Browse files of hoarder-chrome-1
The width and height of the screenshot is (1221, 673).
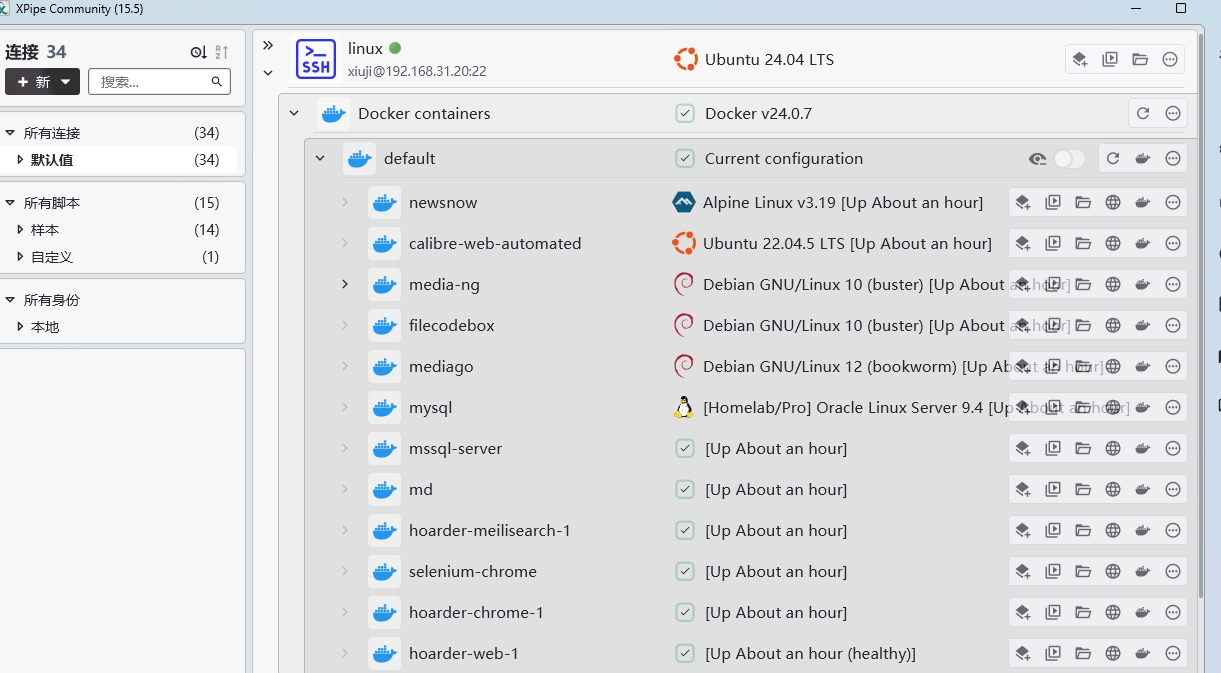pyautogui.click(x=1083, y=612)
